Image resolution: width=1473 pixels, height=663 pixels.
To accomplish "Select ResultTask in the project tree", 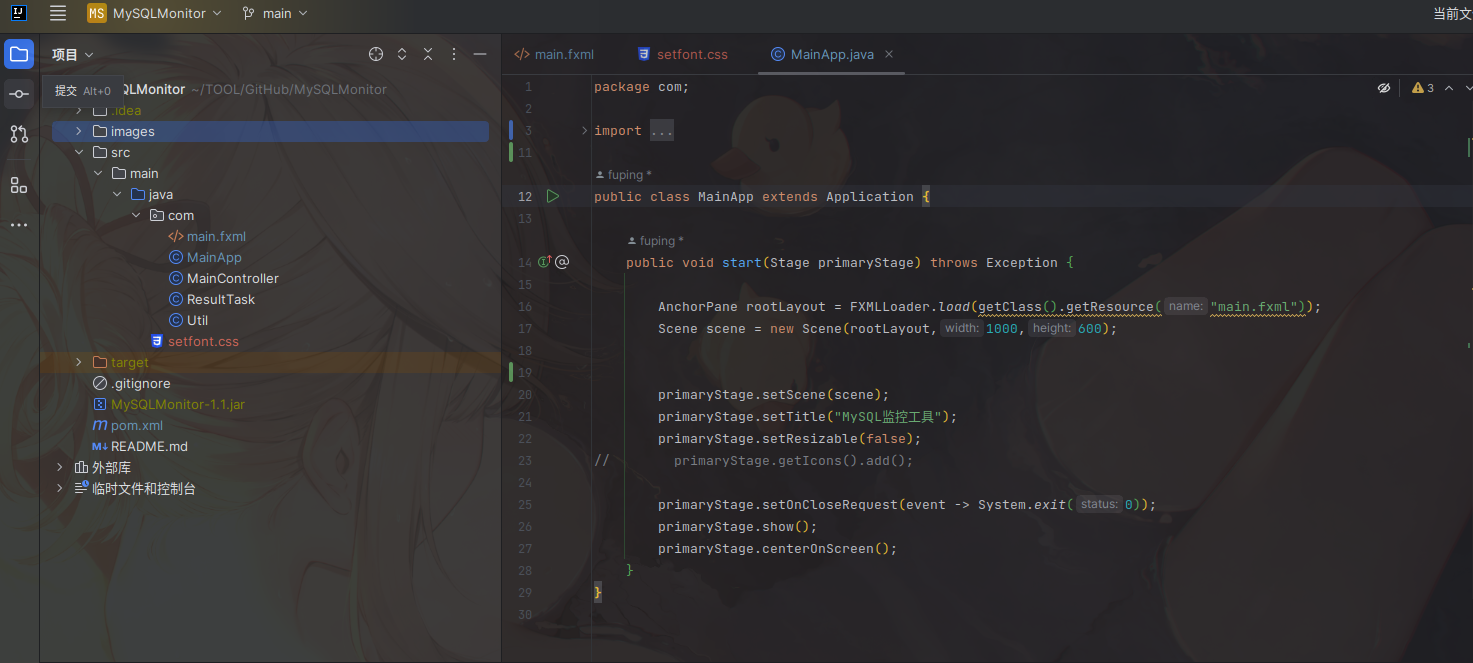I will 220,299.
